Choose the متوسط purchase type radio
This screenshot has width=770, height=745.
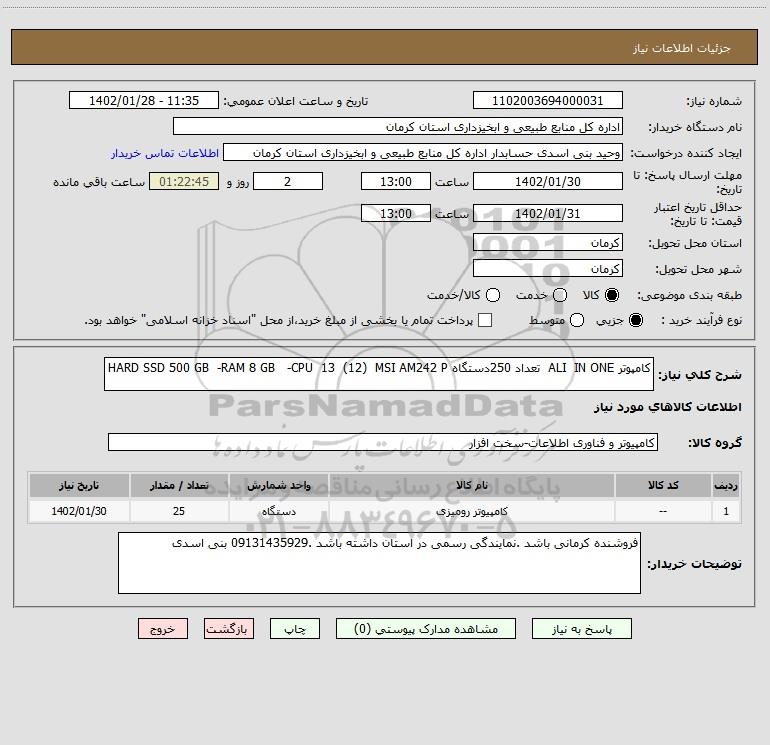point(577,320)
